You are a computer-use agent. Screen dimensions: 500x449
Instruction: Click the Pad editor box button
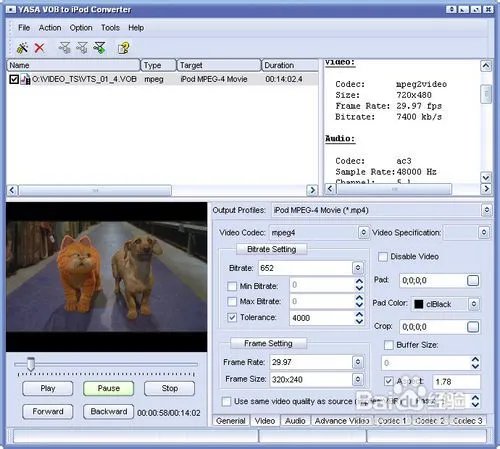click(473, 280)
